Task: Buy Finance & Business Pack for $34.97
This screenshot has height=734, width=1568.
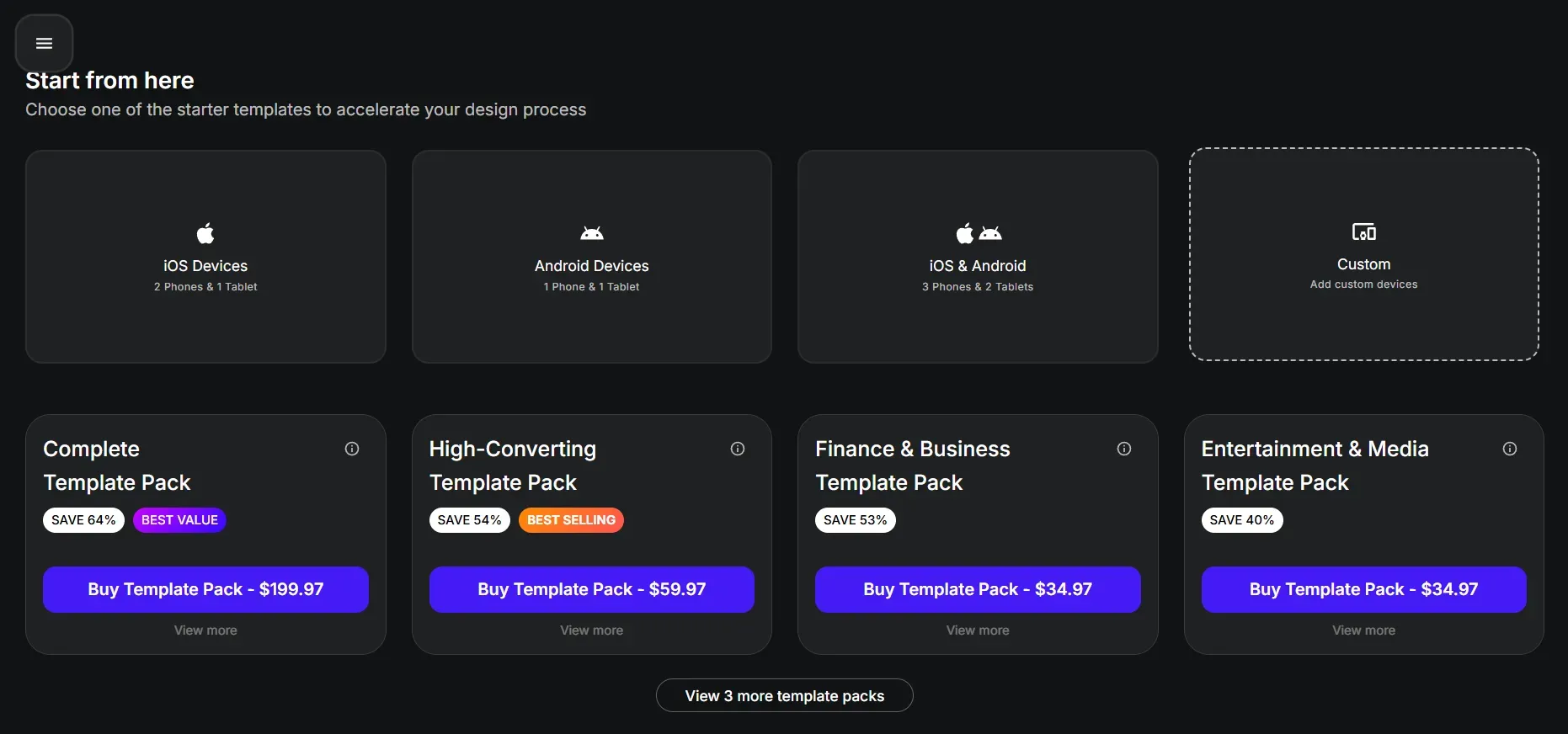Action: 978,589
